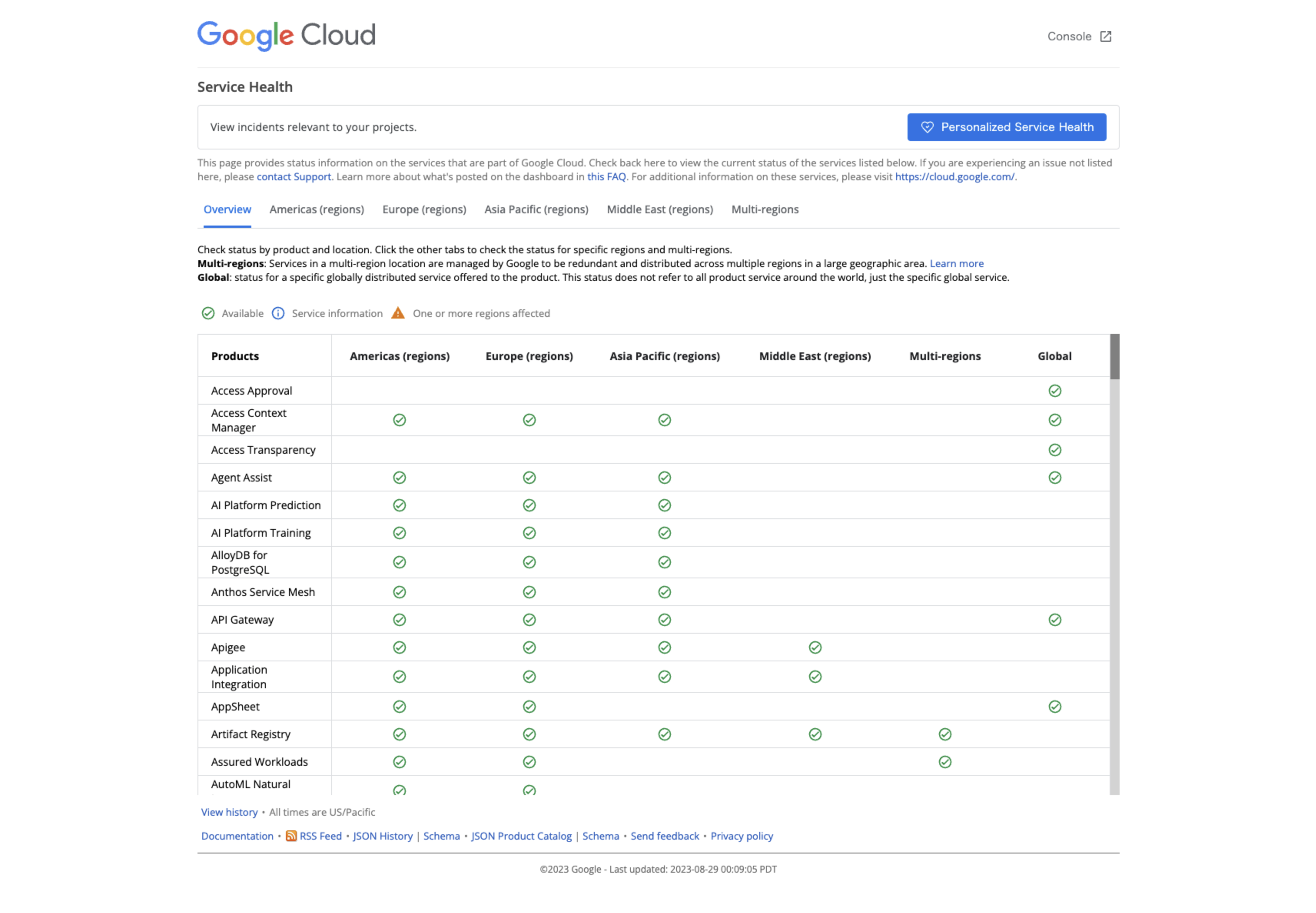
Task: Open the JSON Product Catalog link
Action: (x=521, y=836)
